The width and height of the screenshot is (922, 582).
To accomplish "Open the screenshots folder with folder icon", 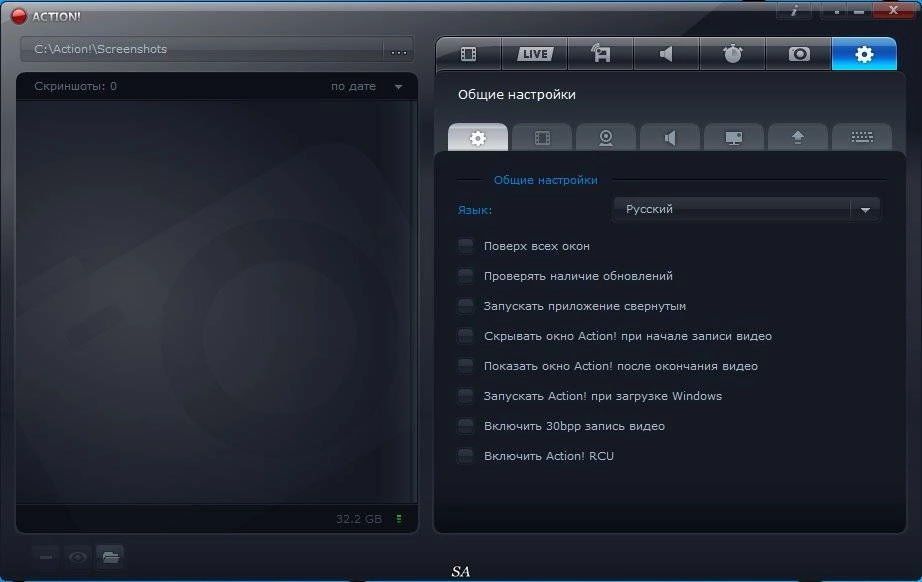I will (x=110, y=557).
